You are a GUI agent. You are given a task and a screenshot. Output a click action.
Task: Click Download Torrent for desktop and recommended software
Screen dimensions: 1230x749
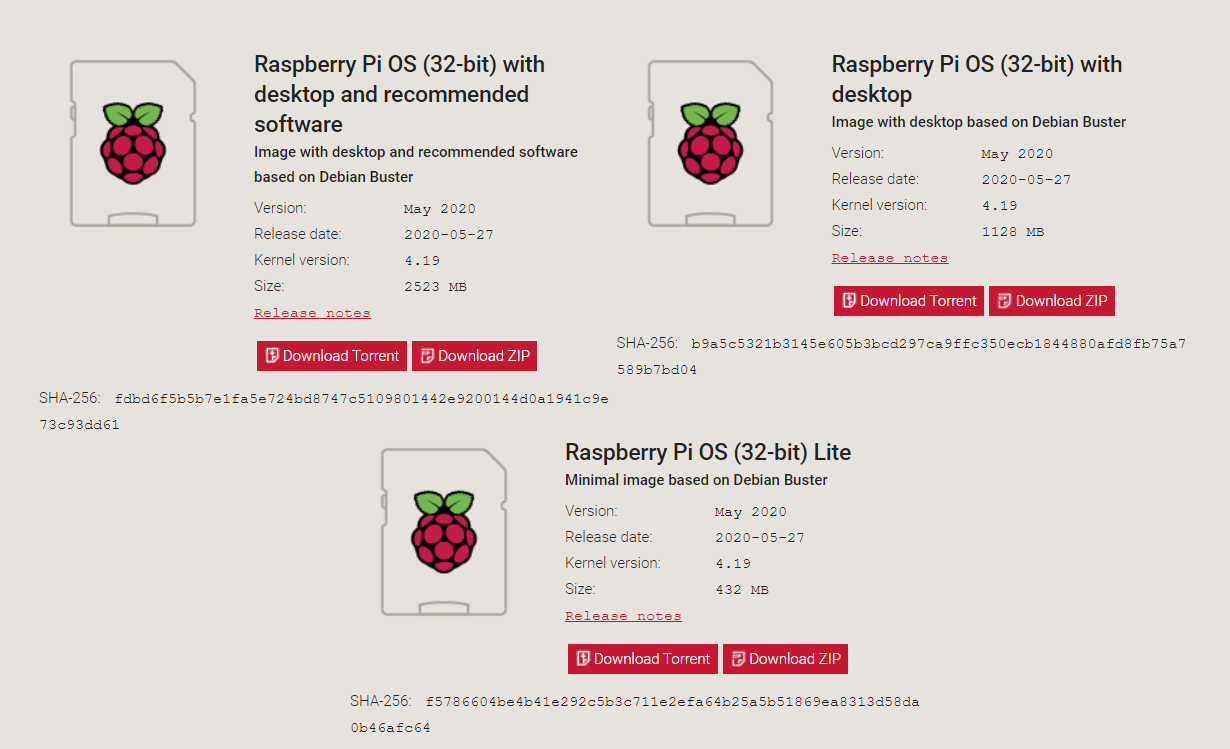pos(332,356)
